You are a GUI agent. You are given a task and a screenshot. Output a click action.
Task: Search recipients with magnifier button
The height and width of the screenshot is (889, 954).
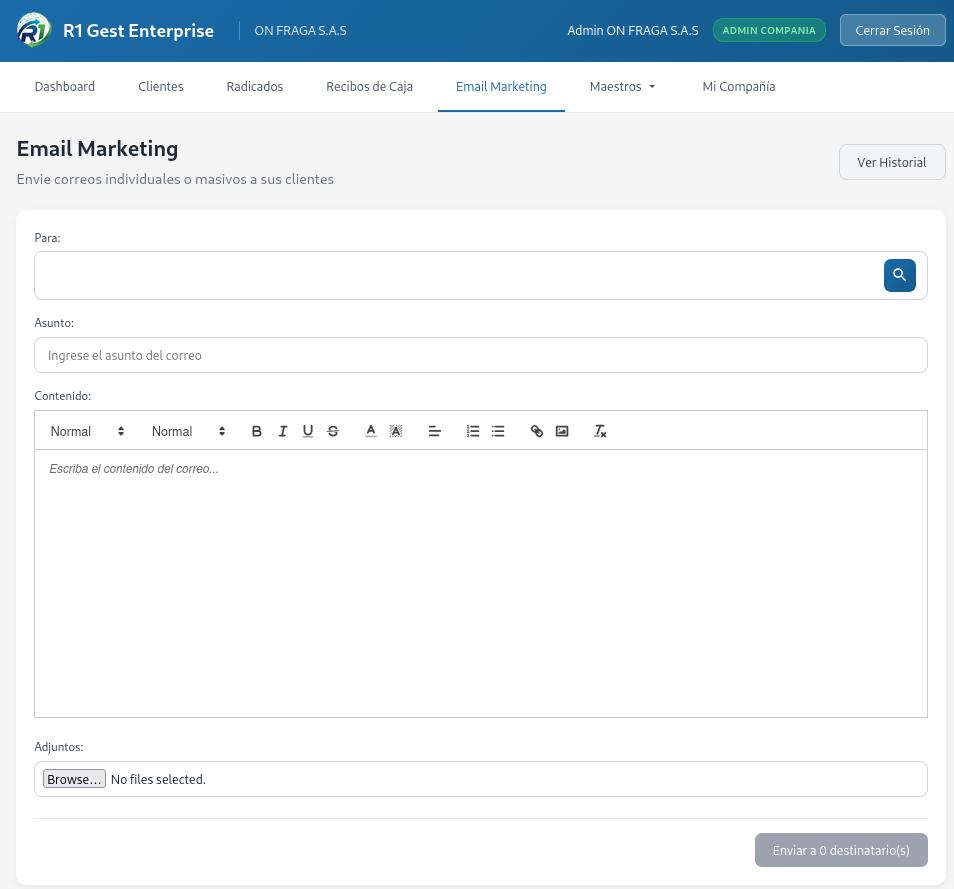click(899, 275)
